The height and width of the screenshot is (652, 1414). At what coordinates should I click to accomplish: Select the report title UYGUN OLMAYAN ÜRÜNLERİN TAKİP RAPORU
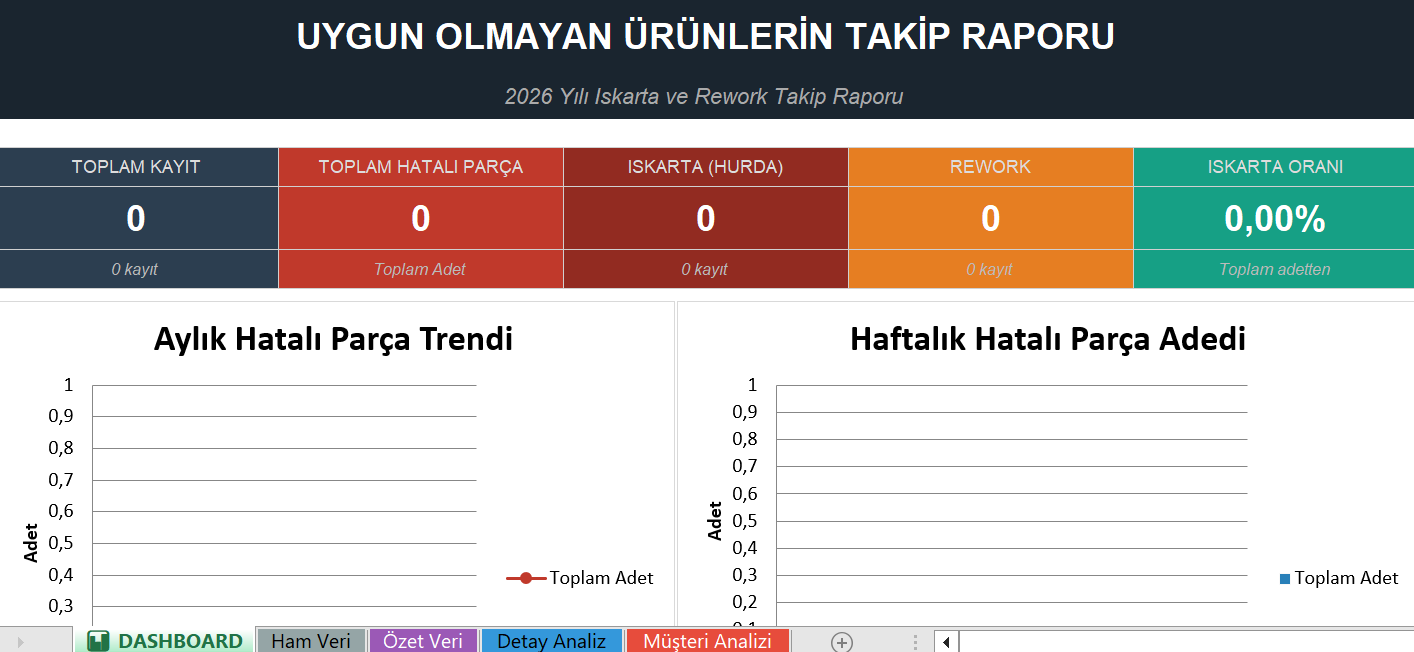click(x=706, y=36)
